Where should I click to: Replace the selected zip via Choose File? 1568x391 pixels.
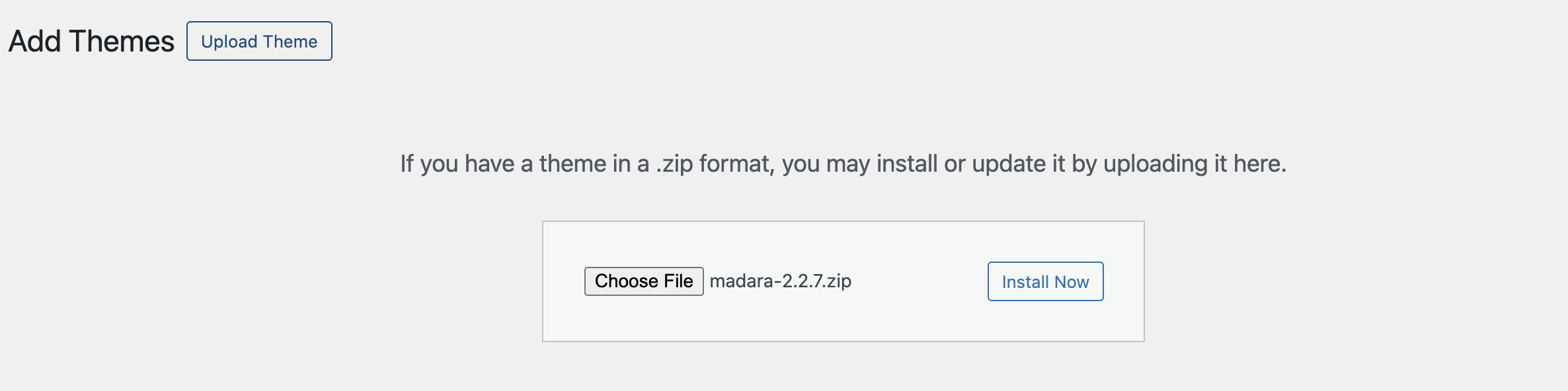click(644, 281)
